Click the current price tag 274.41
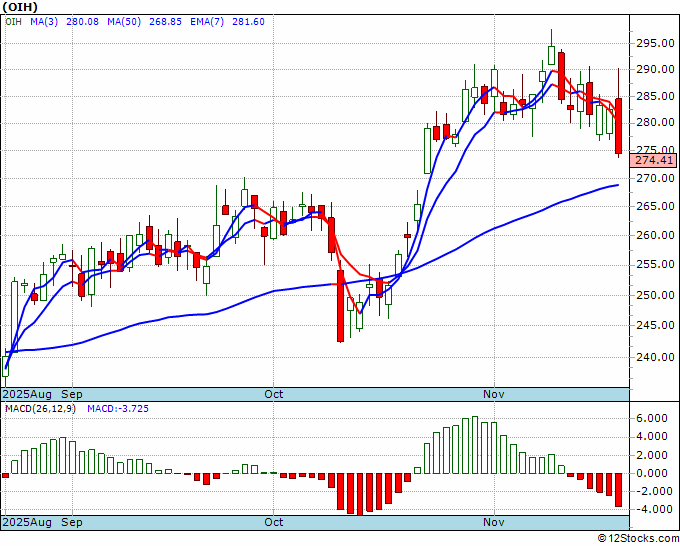Image resolution: width=680 pixels, height=546 pixels. point(654,160)
